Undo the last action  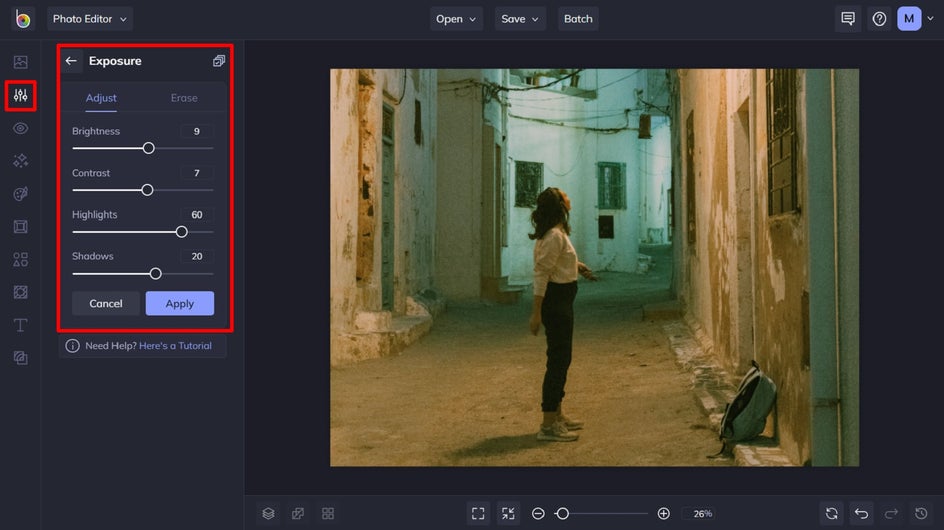point(862,514)
